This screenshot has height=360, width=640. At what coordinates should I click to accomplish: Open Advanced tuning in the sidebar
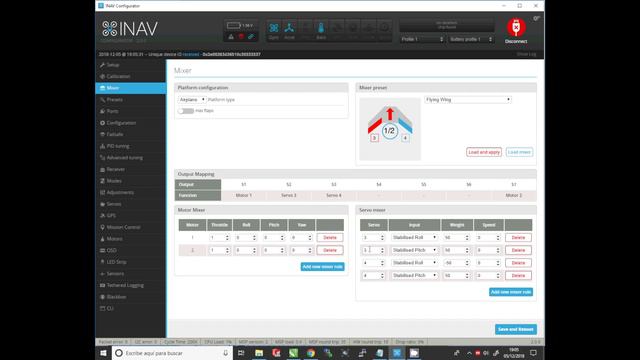[x=131, y=158]
